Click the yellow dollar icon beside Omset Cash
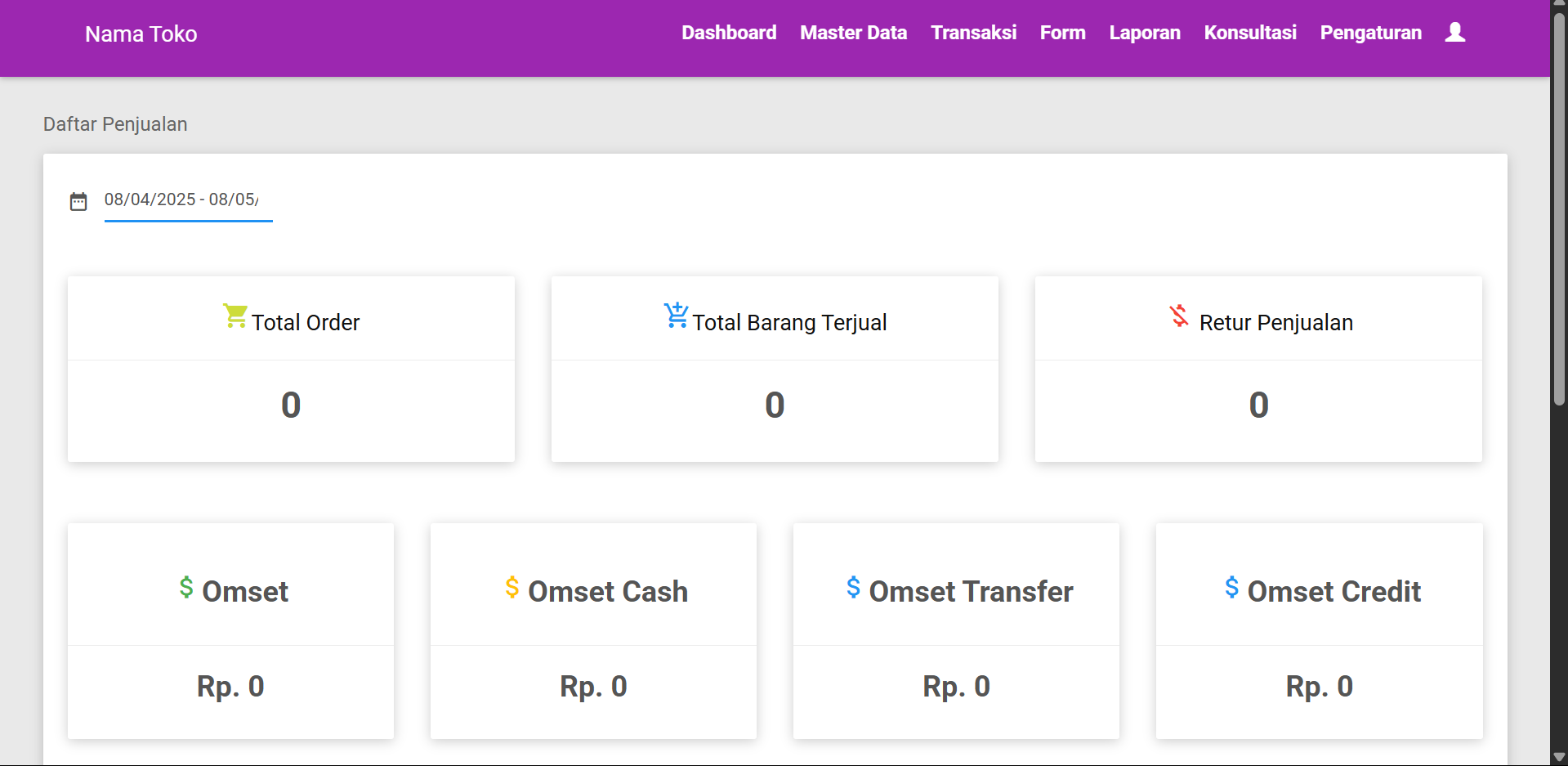The width and height of the screenshot is (1568, 766). [512, 587]
